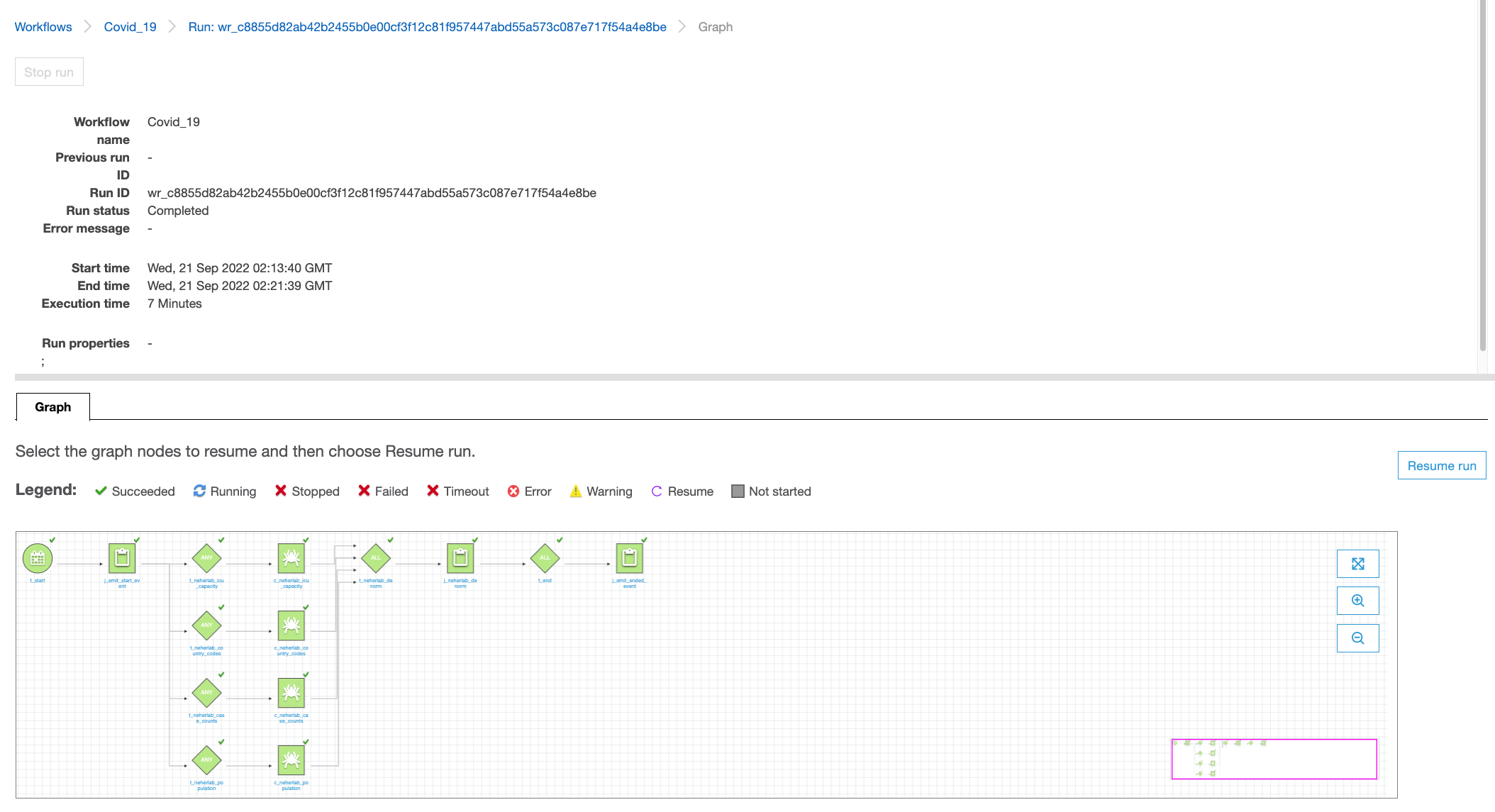Select the c_neherlab_population crawler node
Viewport: 1495px width, 812px height.
pos(291,759)
